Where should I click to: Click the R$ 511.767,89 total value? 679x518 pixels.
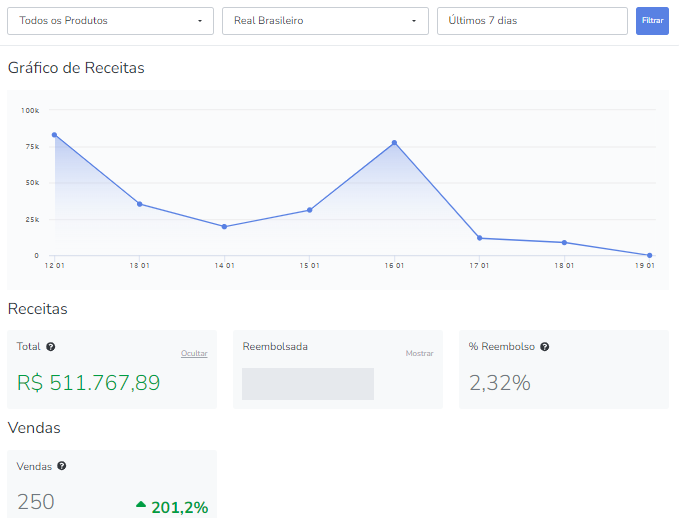click(88, 383)
